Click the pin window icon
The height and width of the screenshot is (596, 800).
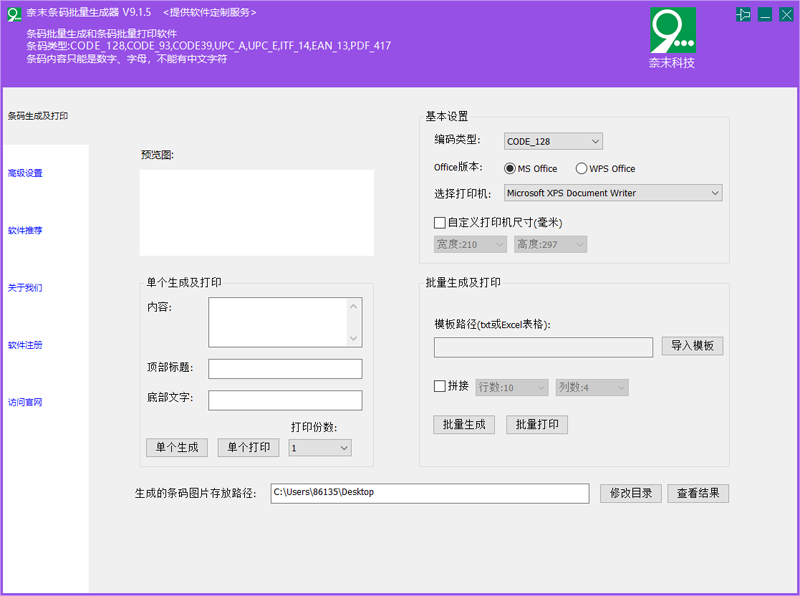coord(743,14)
